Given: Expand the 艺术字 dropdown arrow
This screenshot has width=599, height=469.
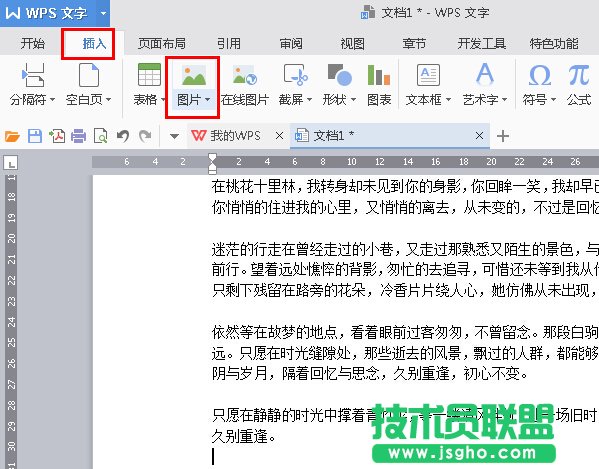Looking at the screenshot, I should click(504, 100).
